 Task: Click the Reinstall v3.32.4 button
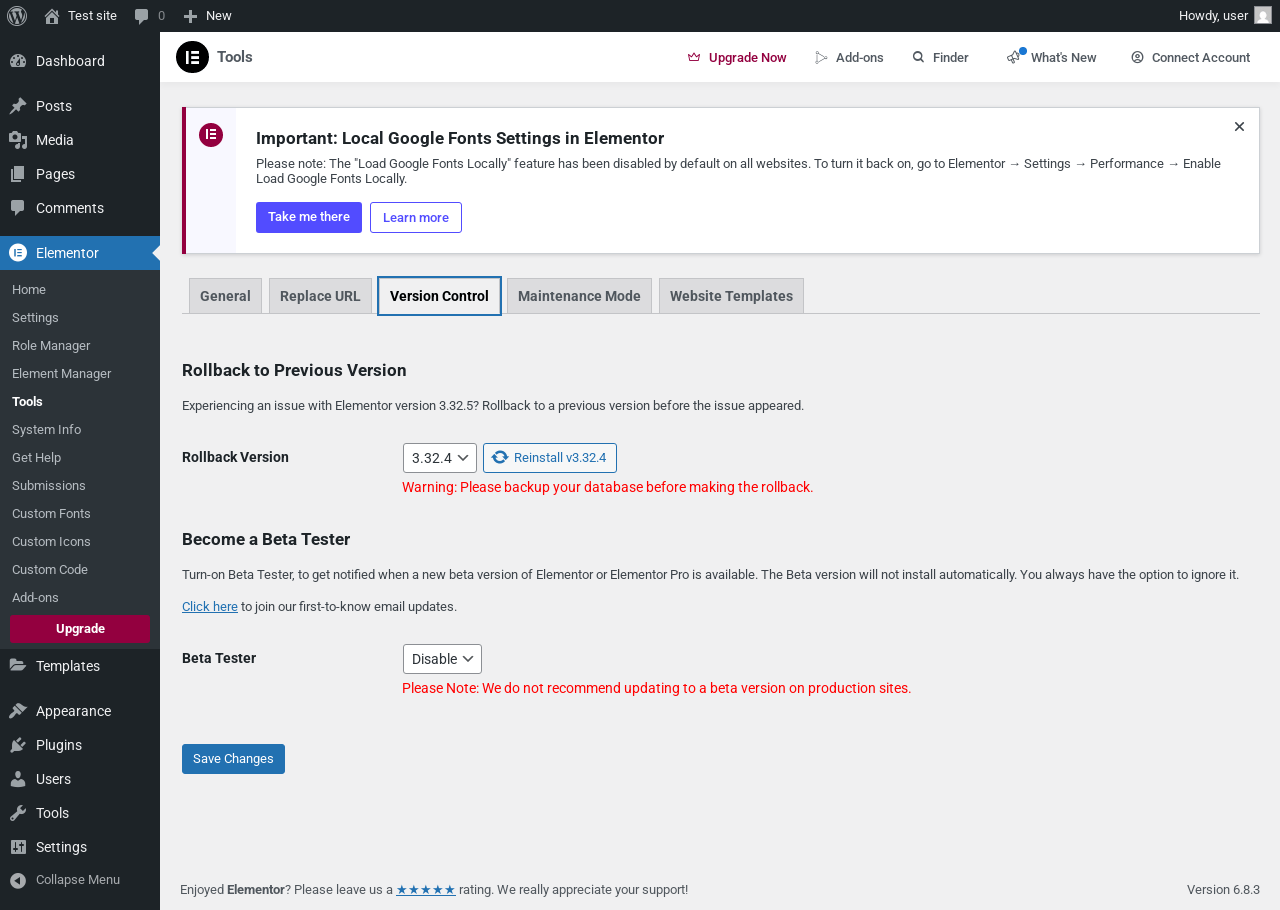(x=550, y=458)
